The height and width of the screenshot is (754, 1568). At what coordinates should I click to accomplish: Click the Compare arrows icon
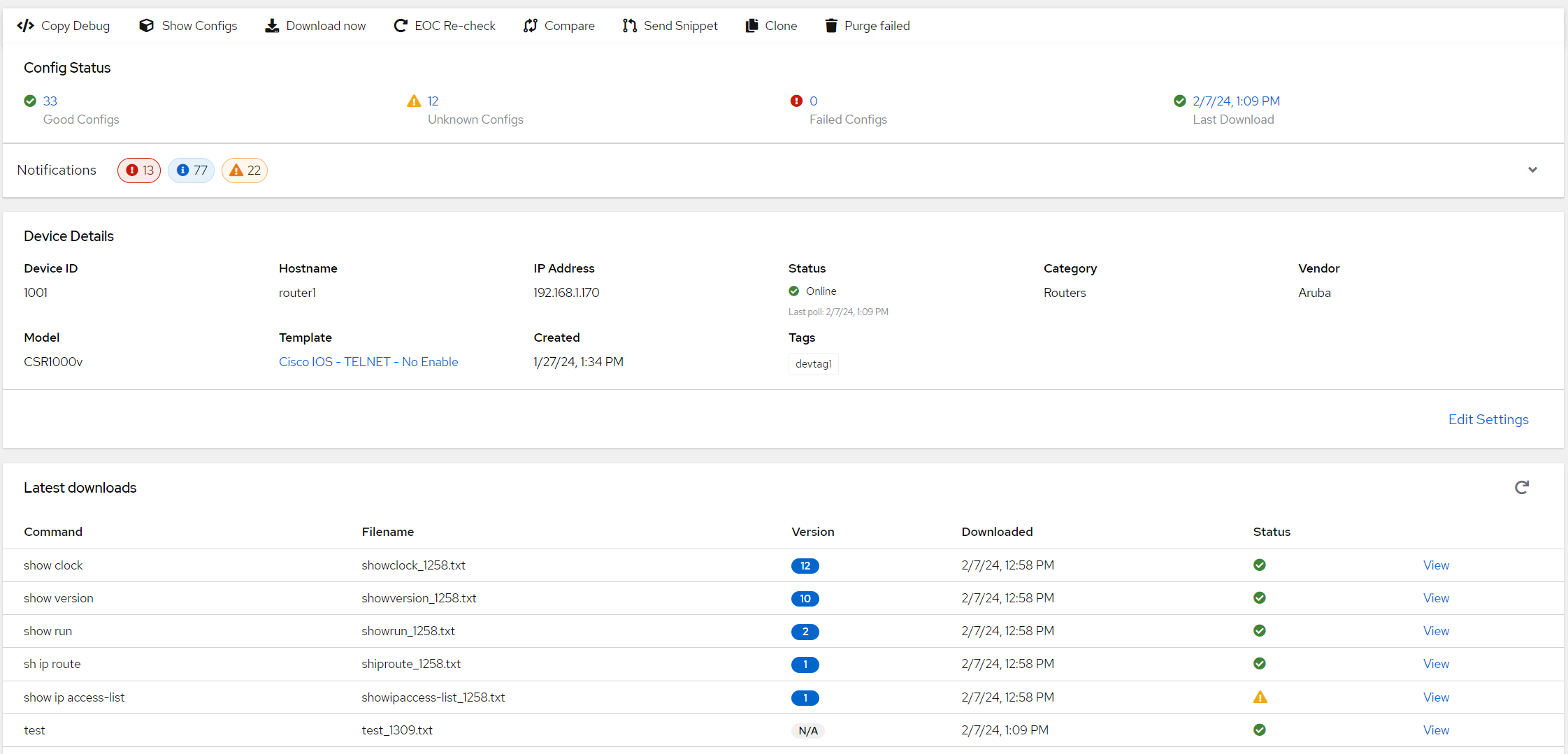click(x=531, y=26)
